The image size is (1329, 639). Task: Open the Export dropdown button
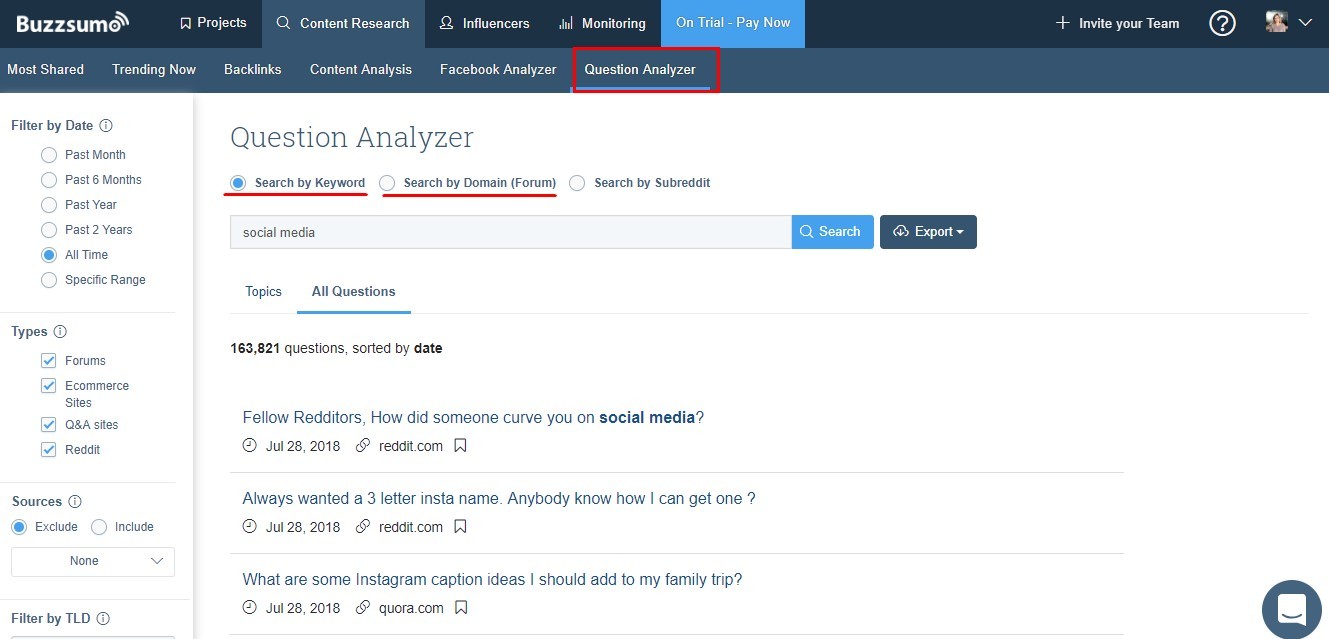[x=928, y=232]
